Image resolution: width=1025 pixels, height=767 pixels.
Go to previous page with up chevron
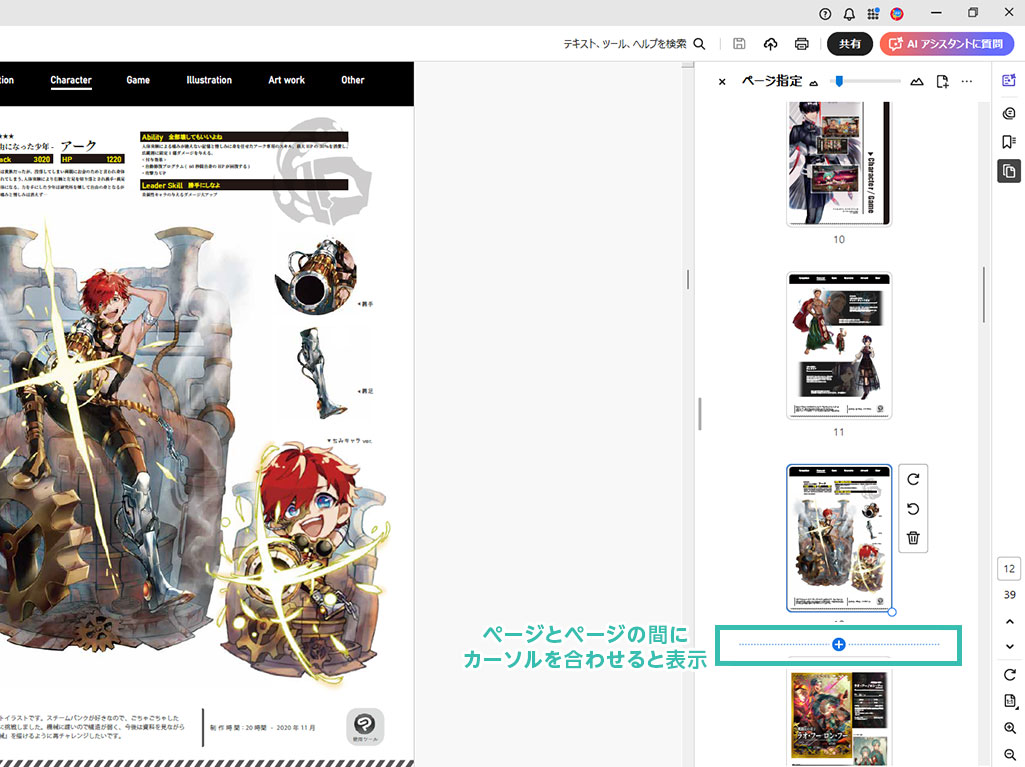1009,621
